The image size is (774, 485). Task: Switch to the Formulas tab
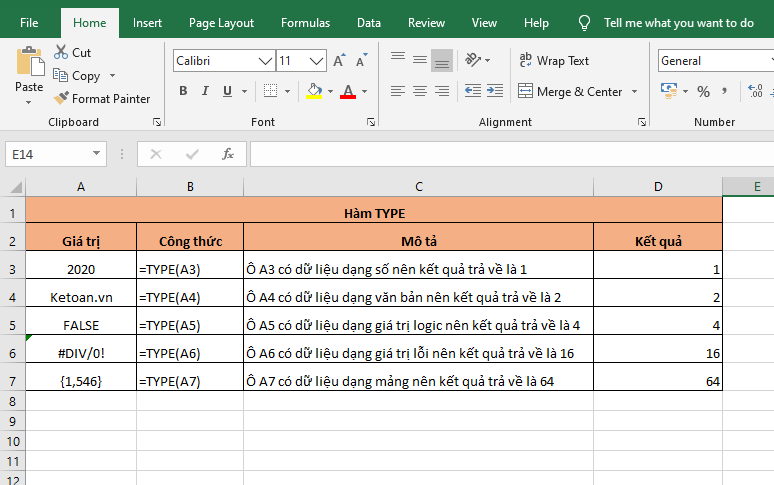(305, 23)
